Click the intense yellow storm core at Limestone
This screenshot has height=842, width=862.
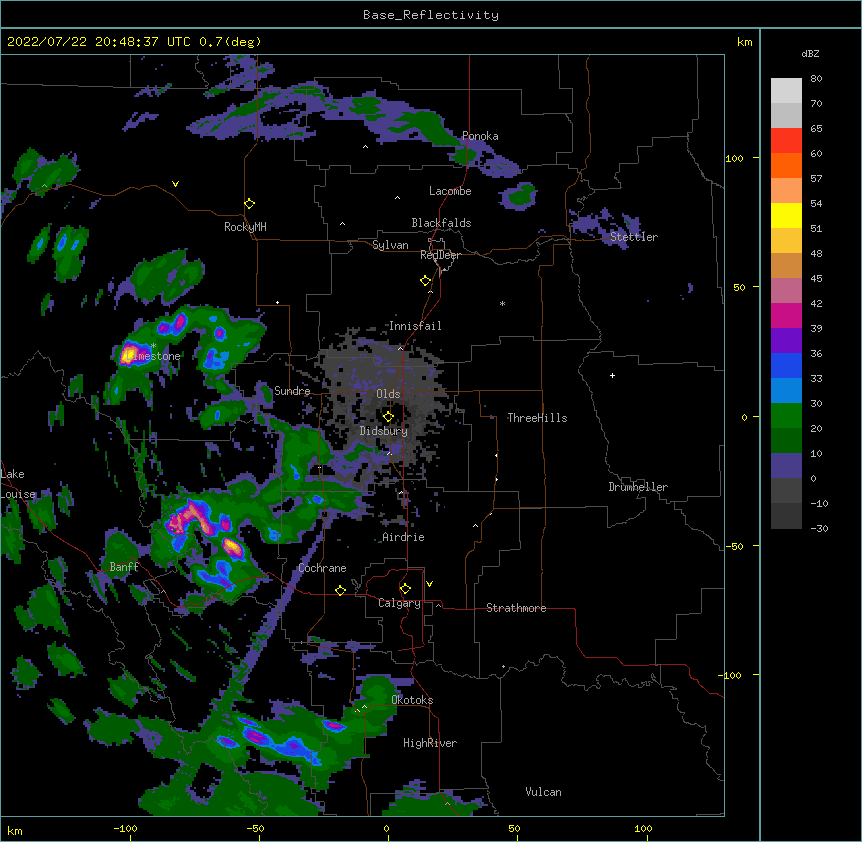click(x=130, y=352)
